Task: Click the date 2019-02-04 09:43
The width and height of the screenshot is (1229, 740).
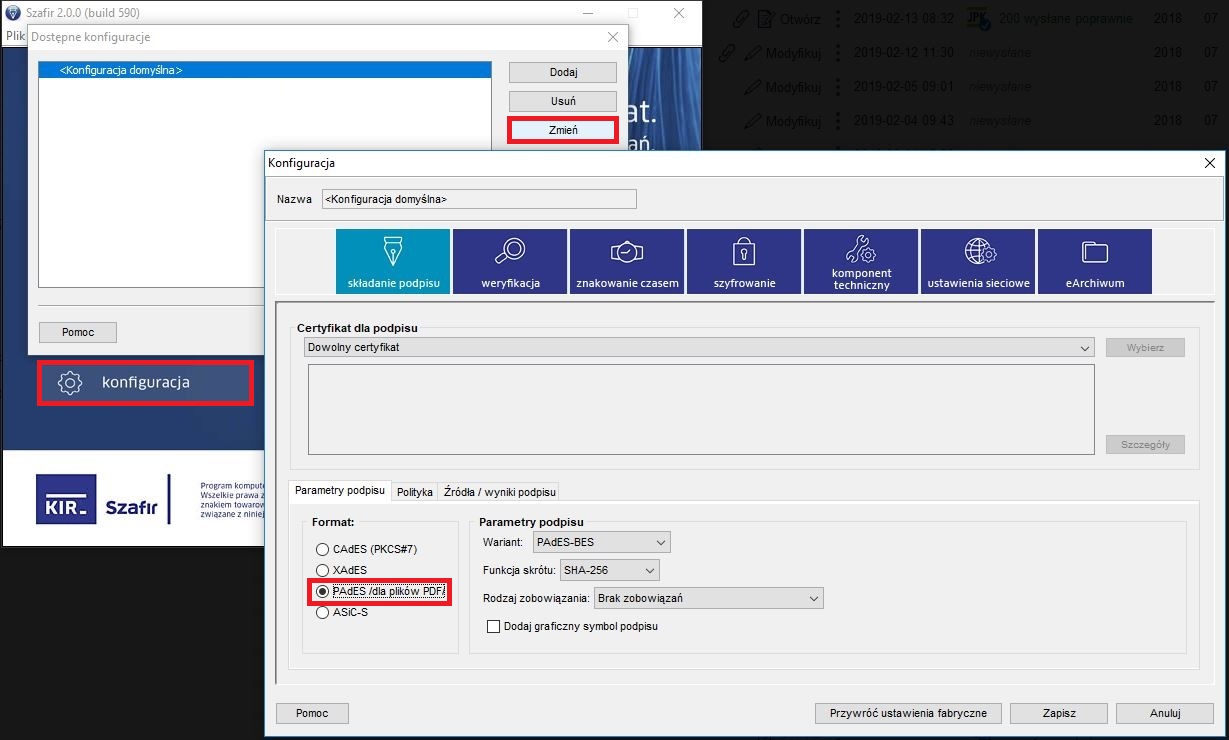Action: click(x=904, y=121)
